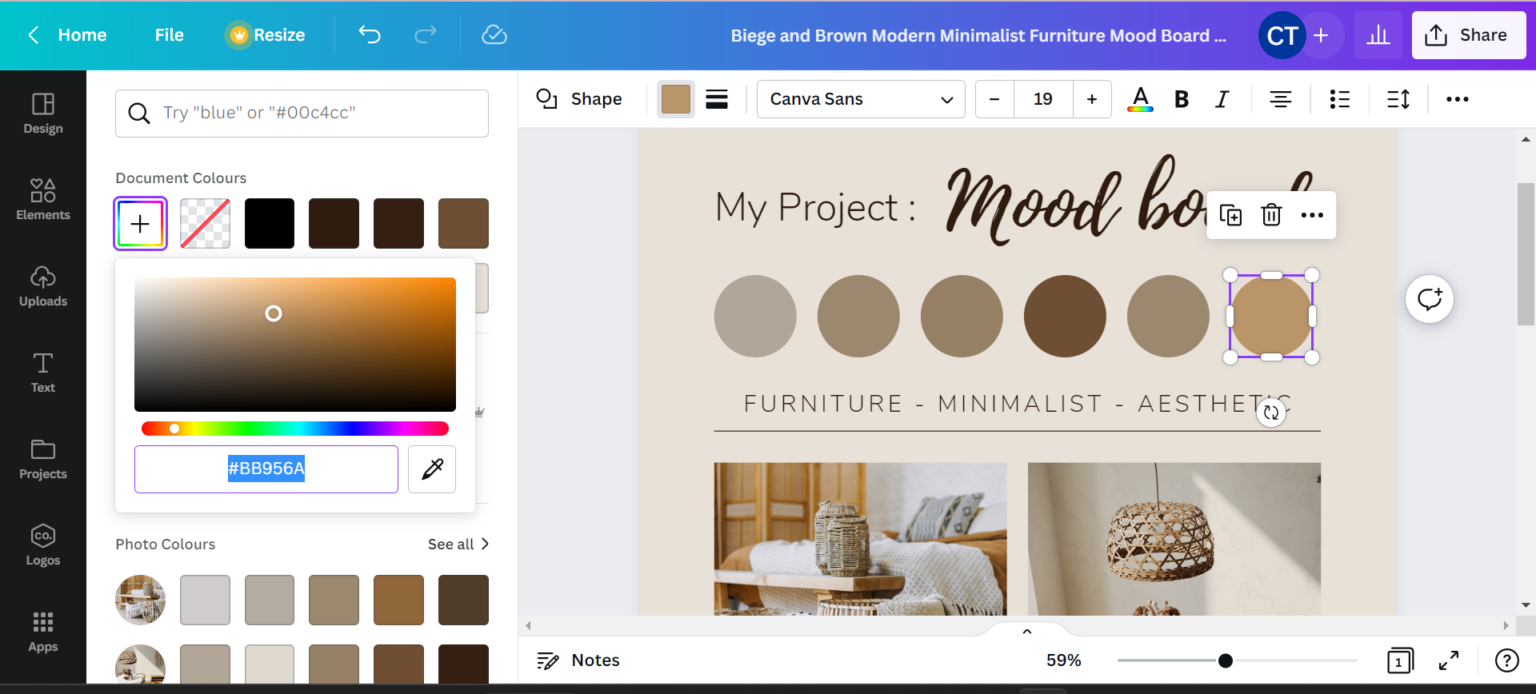Select the rattan lamp photo on canvas
1536x694 pixels.
(1174, 538)
